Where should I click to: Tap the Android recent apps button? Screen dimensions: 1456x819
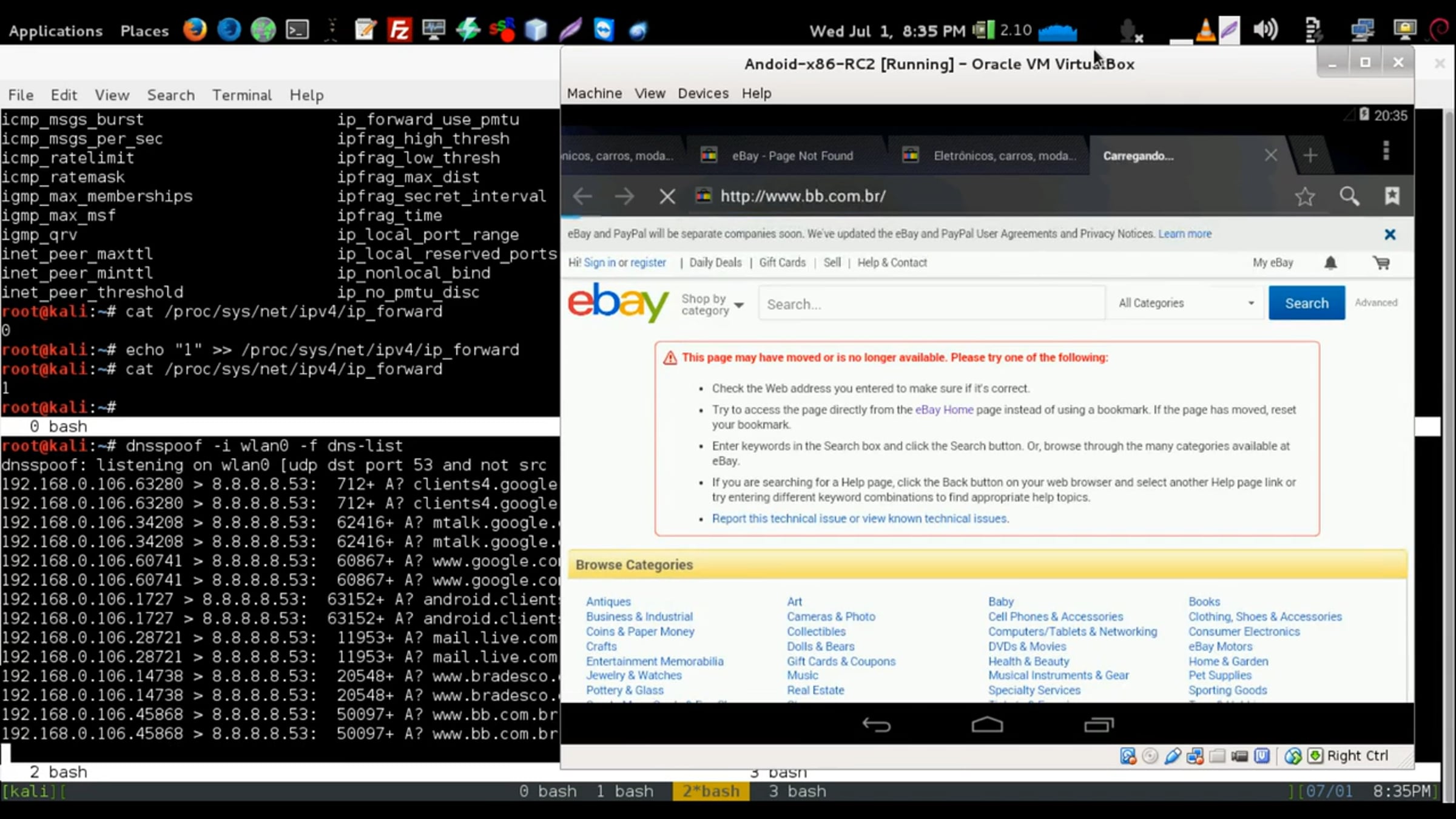click(1099, 724)
